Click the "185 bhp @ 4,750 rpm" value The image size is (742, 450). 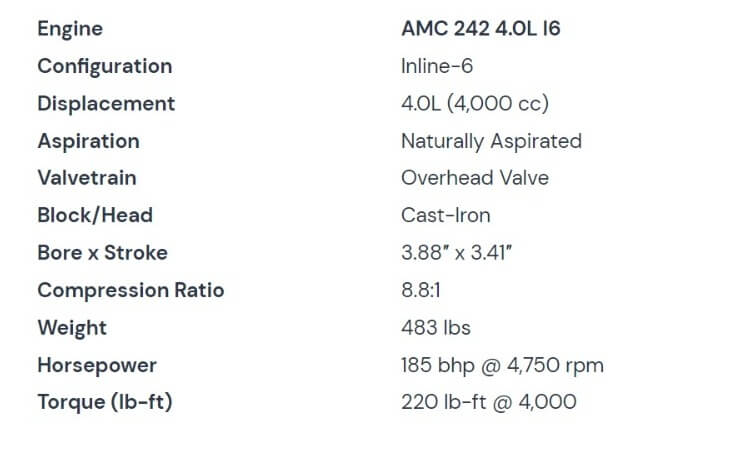[502, 365]
